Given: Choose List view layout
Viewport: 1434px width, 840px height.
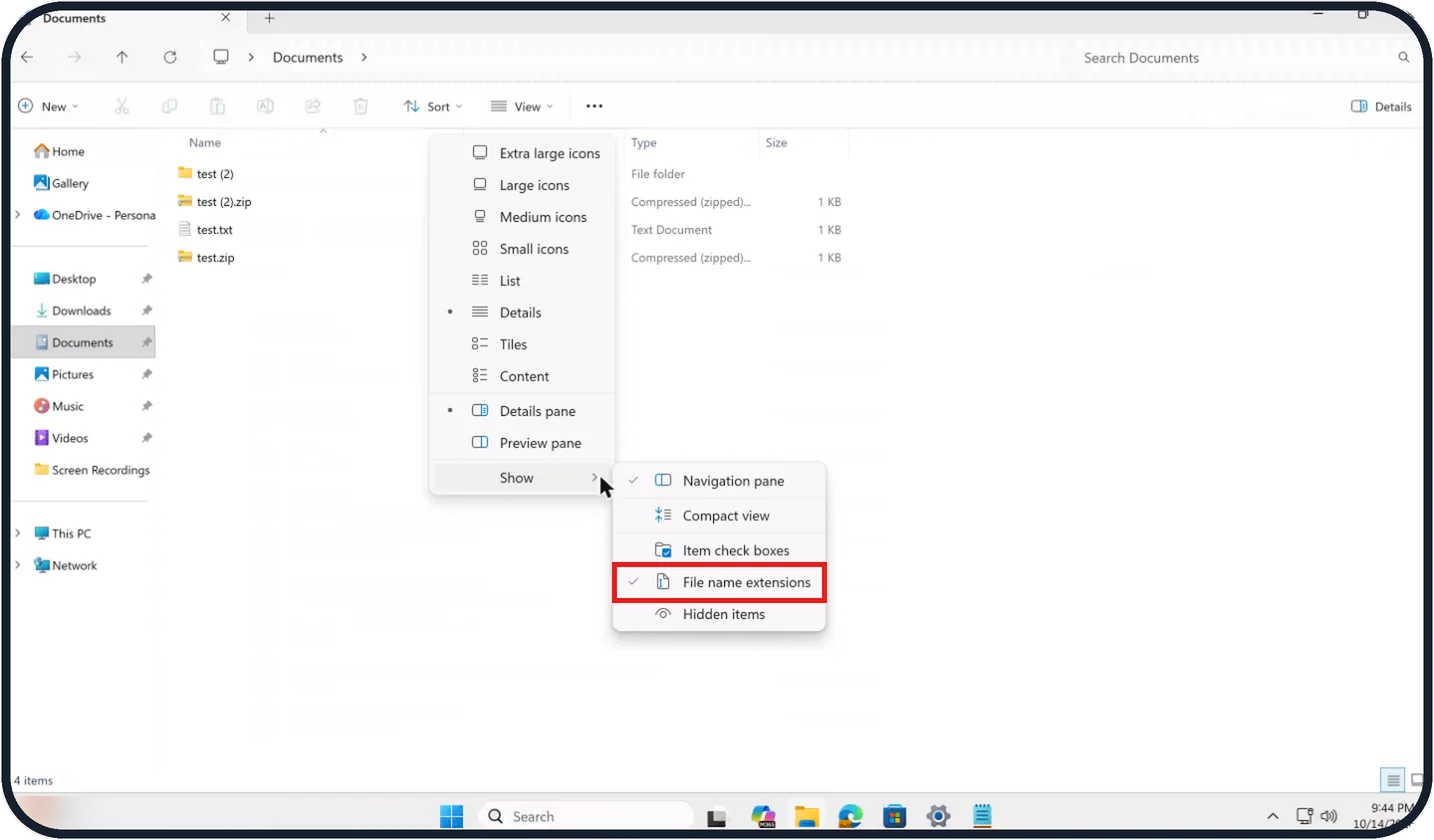Looking at the screenshot, I should pos(522,281).
